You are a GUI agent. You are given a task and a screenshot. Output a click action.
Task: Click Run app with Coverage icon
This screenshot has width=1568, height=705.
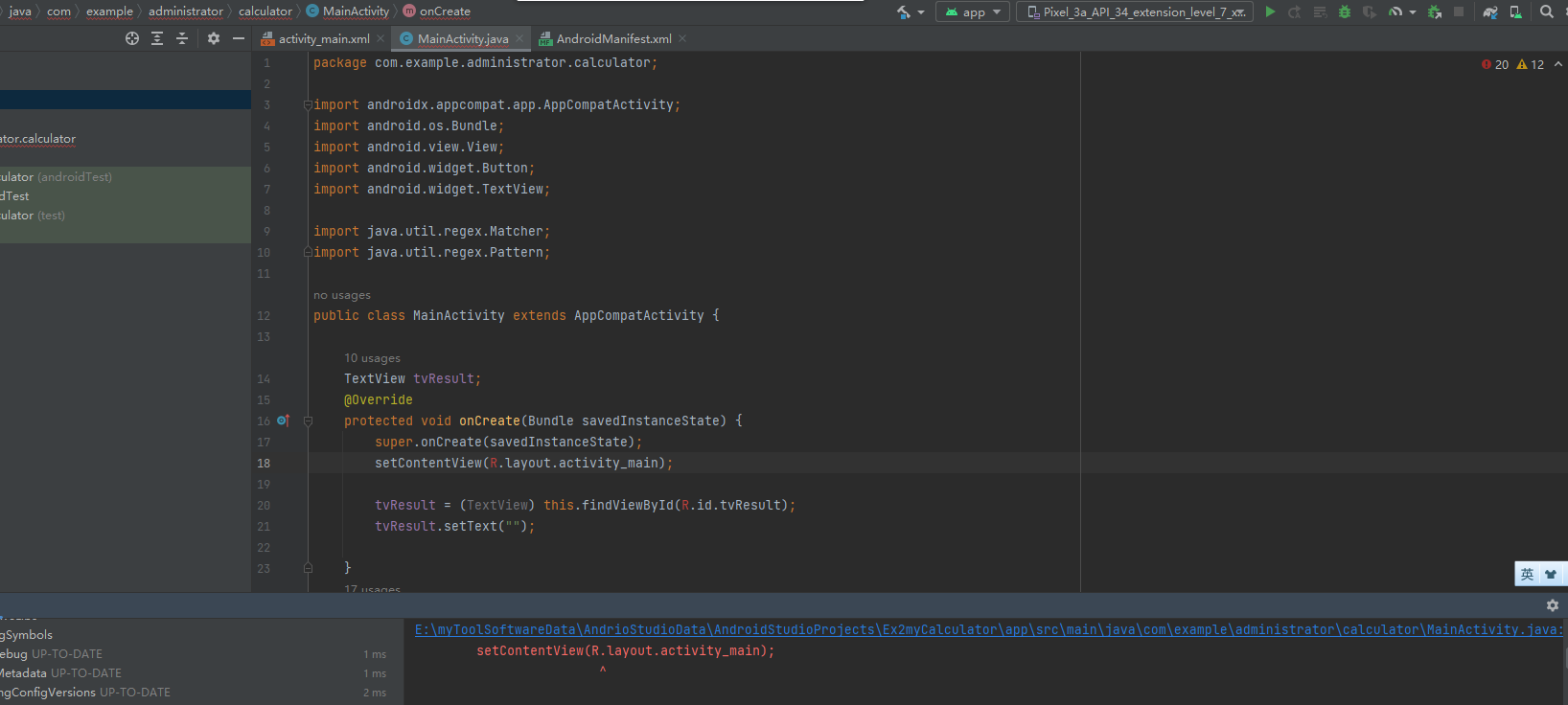point(1370,12)
